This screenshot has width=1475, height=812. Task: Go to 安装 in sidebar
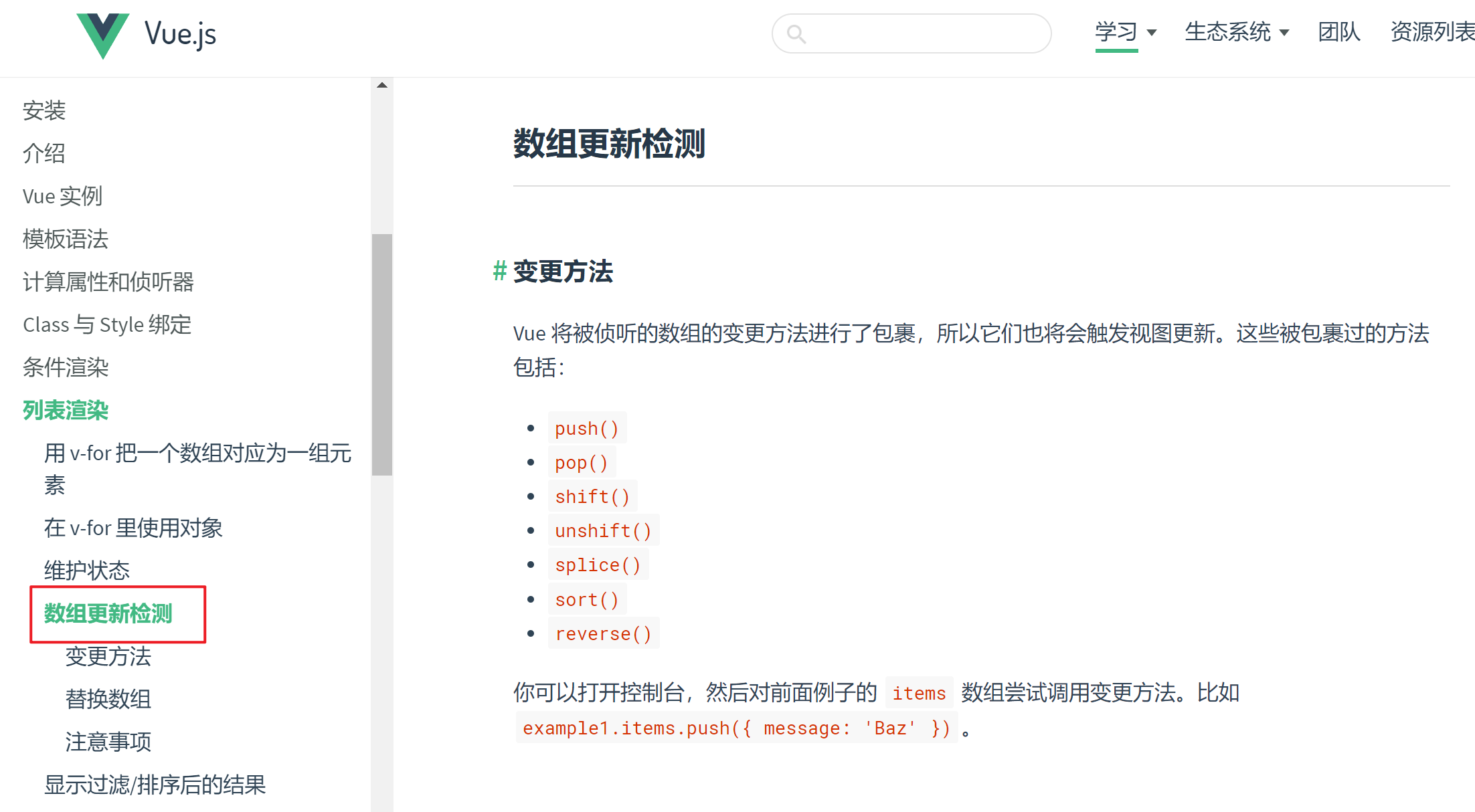tap(44, 110)
